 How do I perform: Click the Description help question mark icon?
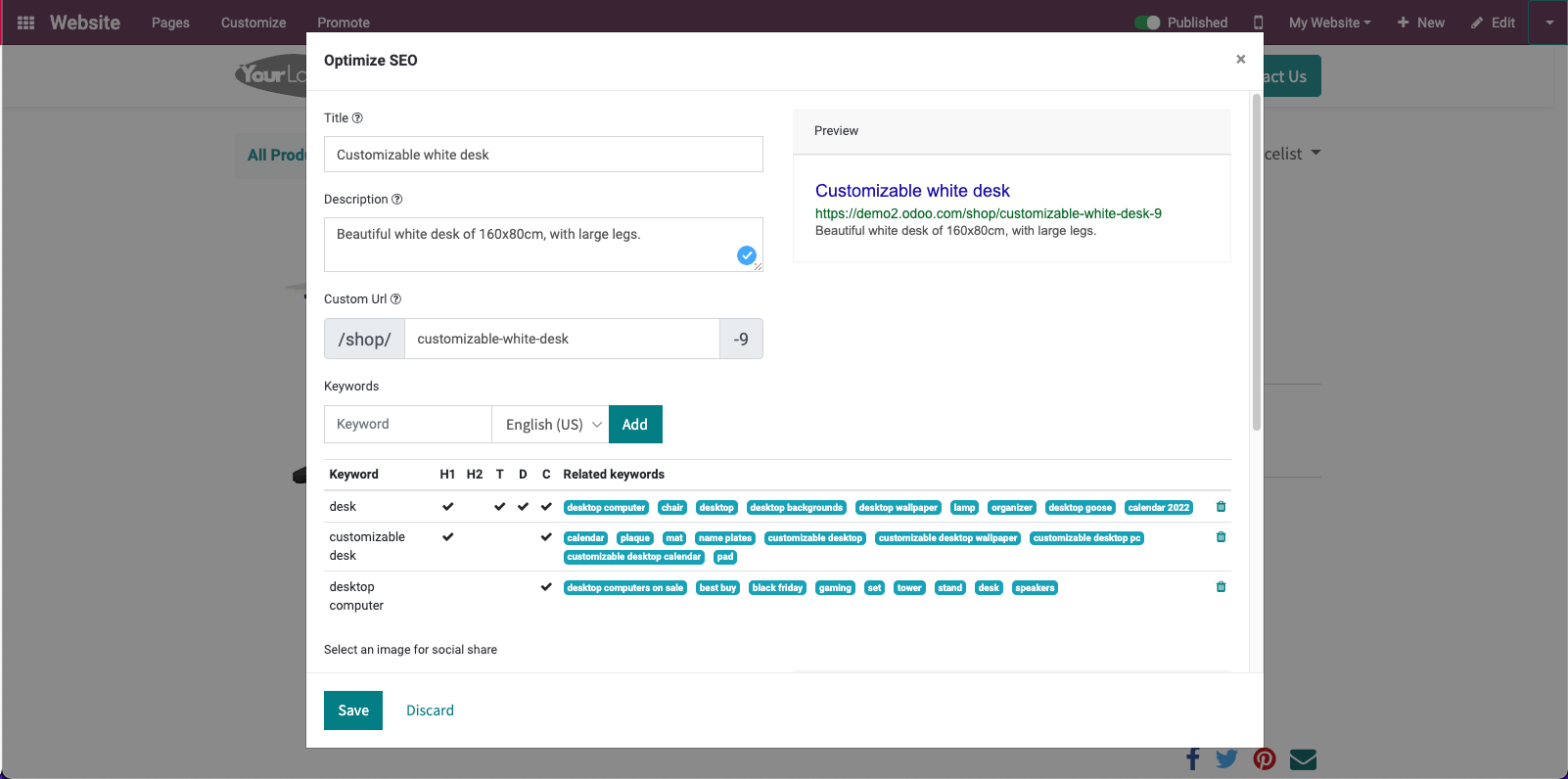click(x=396, y=200)
